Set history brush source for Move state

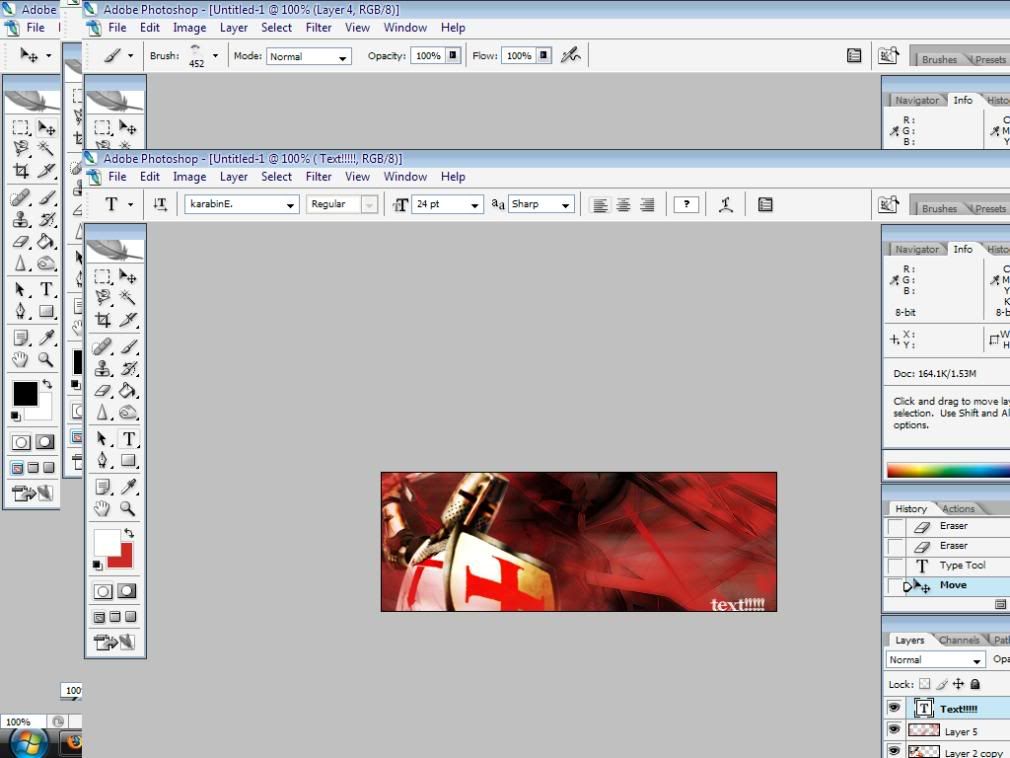(896, 586)
